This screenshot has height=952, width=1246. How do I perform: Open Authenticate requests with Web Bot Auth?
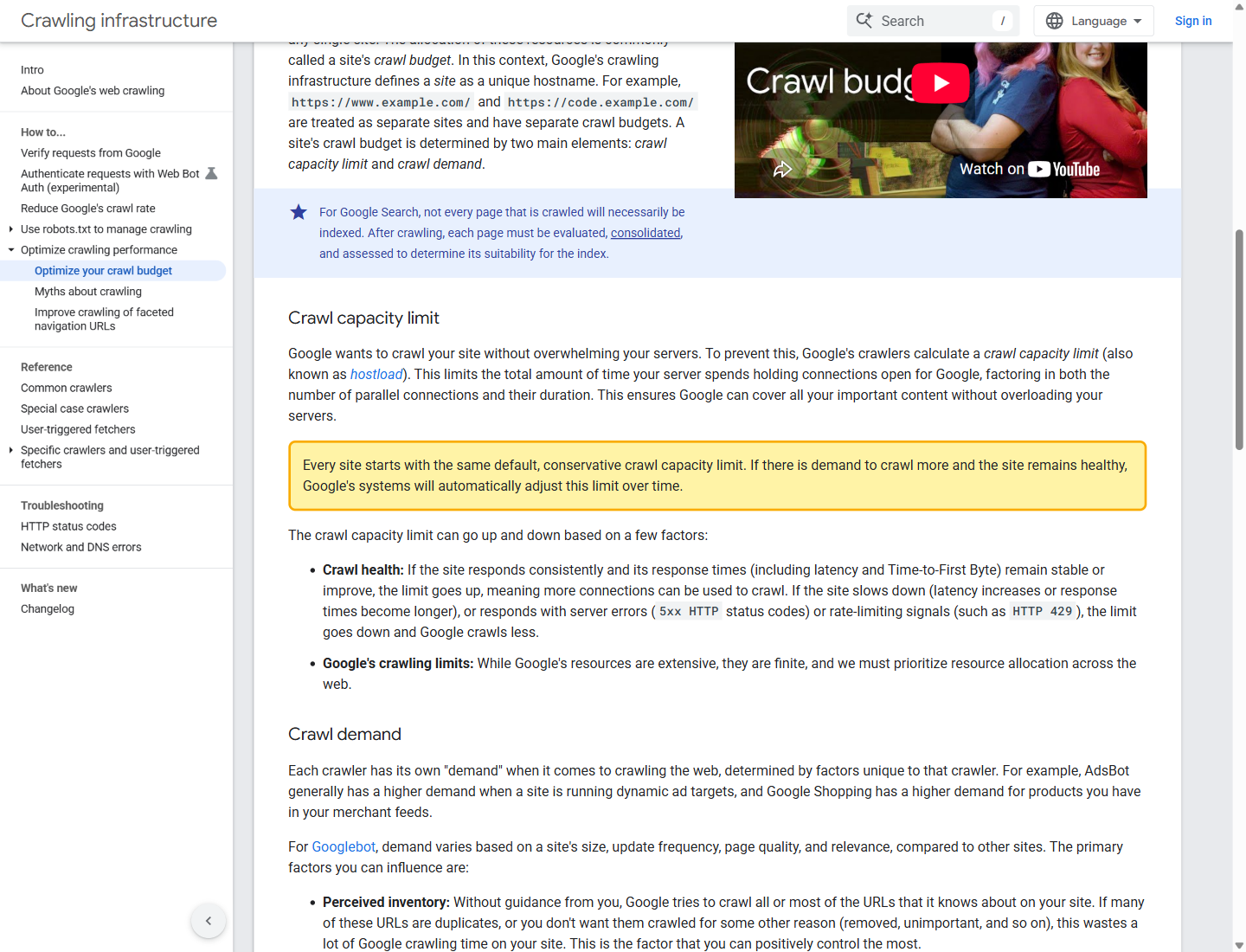pyautogui.click(x=110, y=181)
